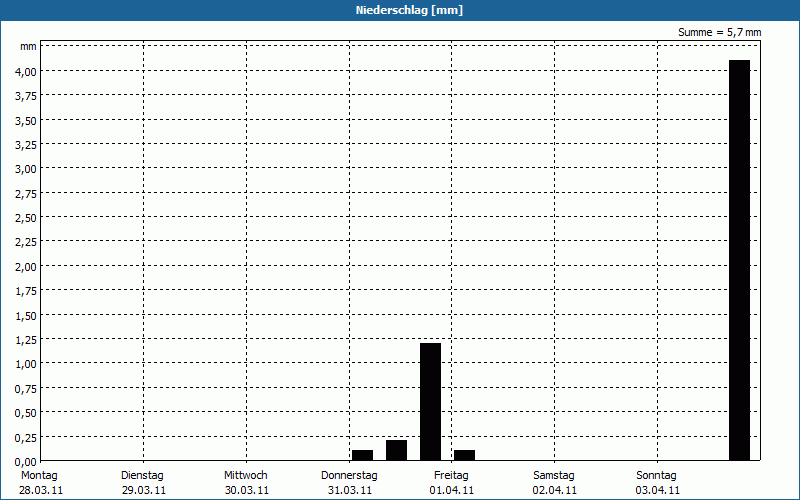Click the 0,25 y-axis value
Image resolution: width=800 pixels, height=500 pixels.
pos(26,438)
